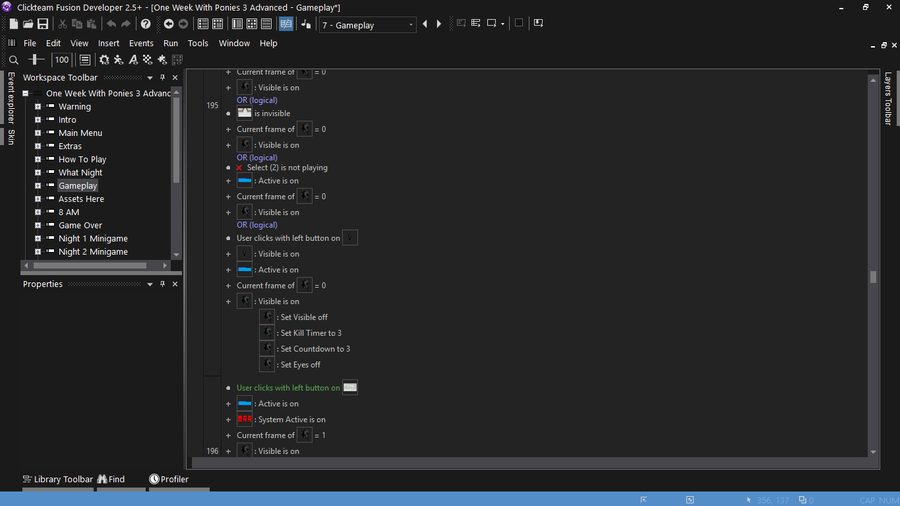Close the Workspace Toolbar panel
Viewport: 900px width, 506px height.
click(x=175, y=77)
